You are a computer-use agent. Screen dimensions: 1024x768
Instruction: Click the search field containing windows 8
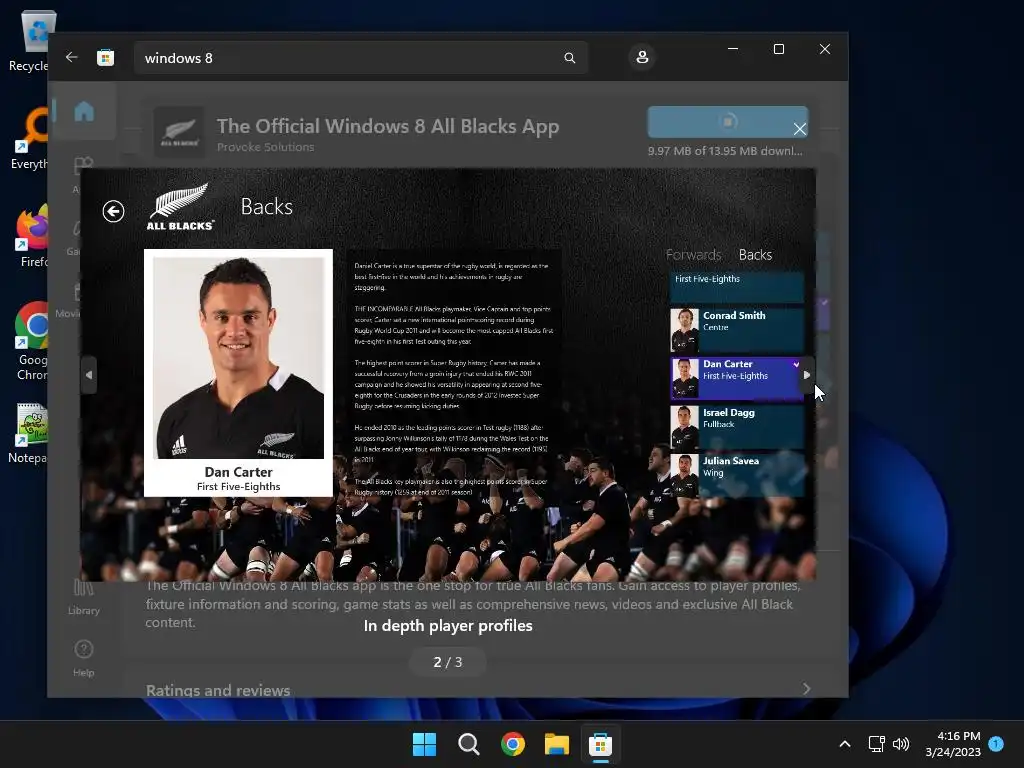coord(361,58)
